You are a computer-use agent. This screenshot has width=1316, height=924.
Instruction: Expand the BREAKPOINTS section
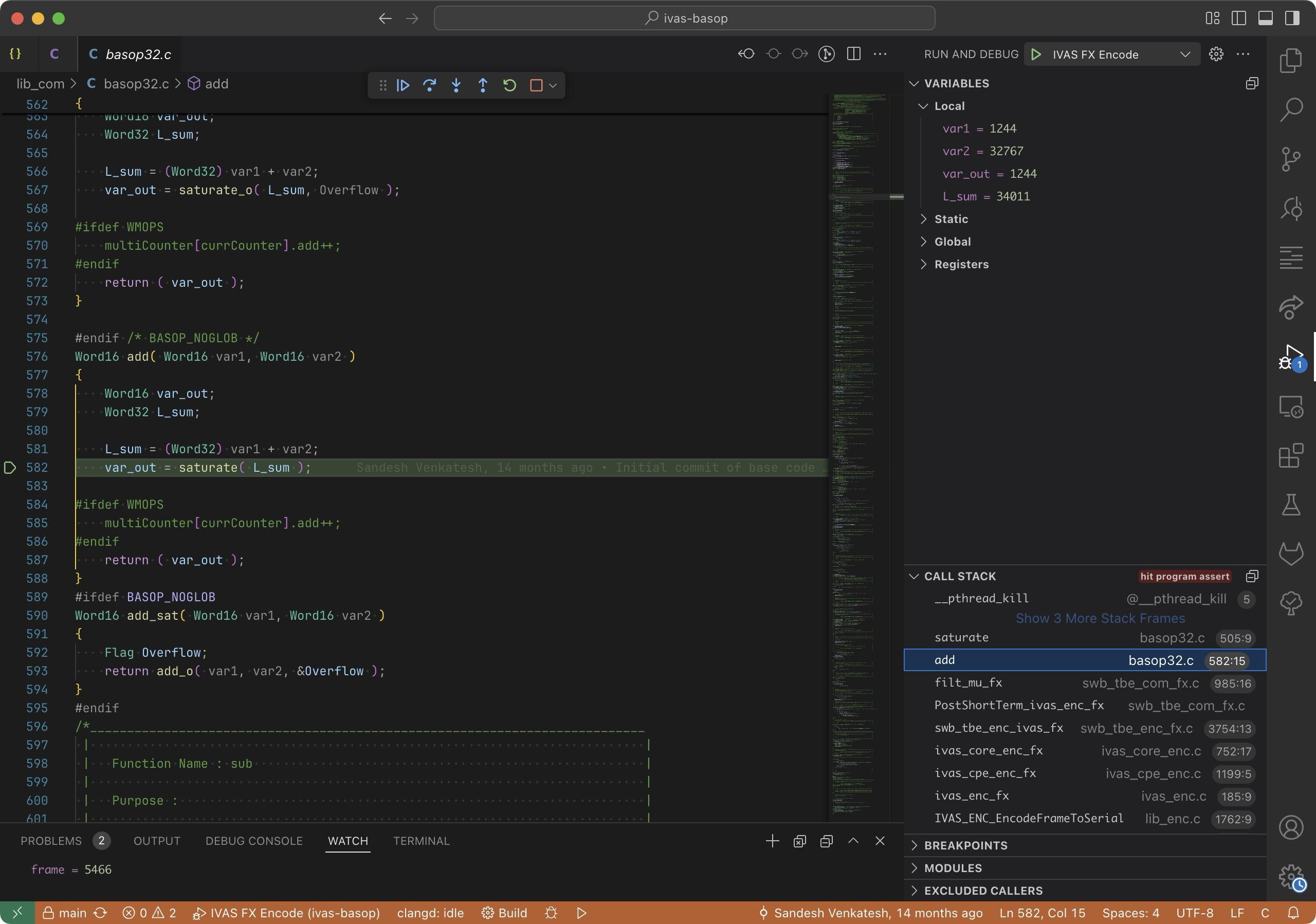tap(965, 845)
